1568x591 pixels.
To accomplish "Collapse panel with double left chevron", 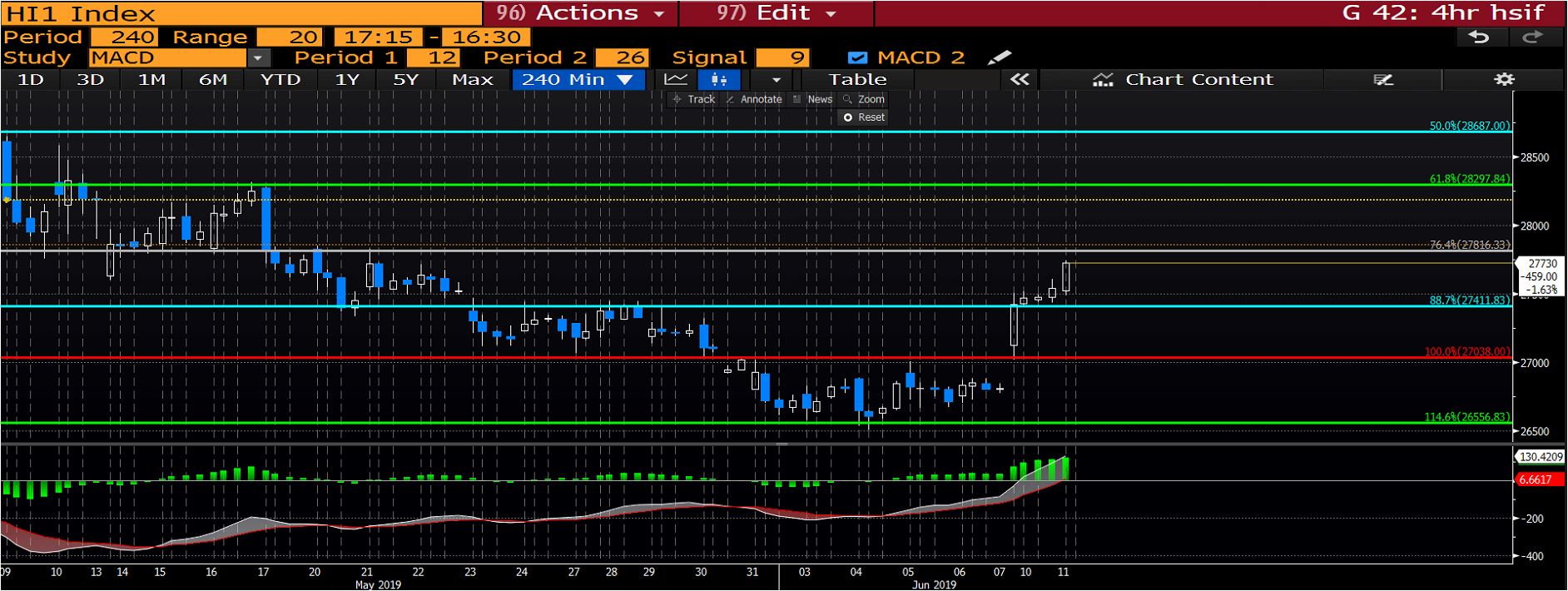I will 1020,80.
